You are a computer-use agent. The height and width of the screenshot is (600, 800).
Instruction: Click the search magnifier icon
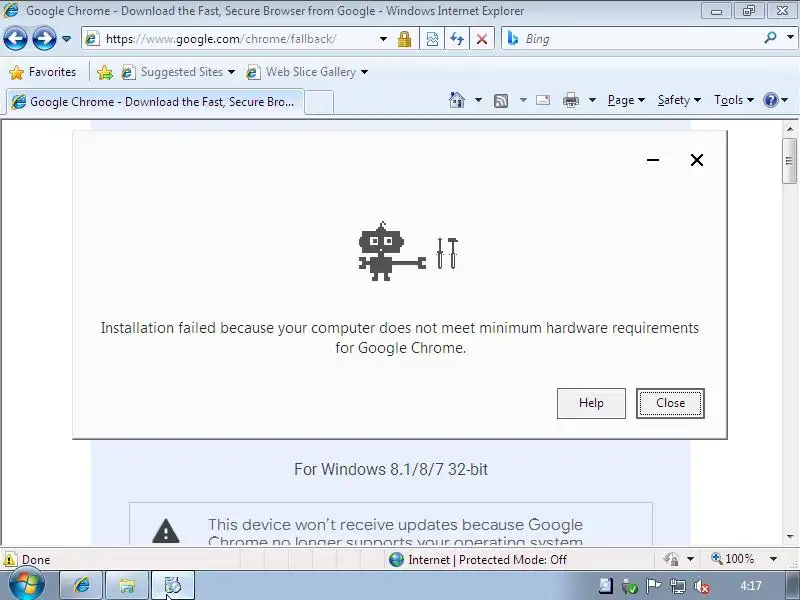pos(770,38)
